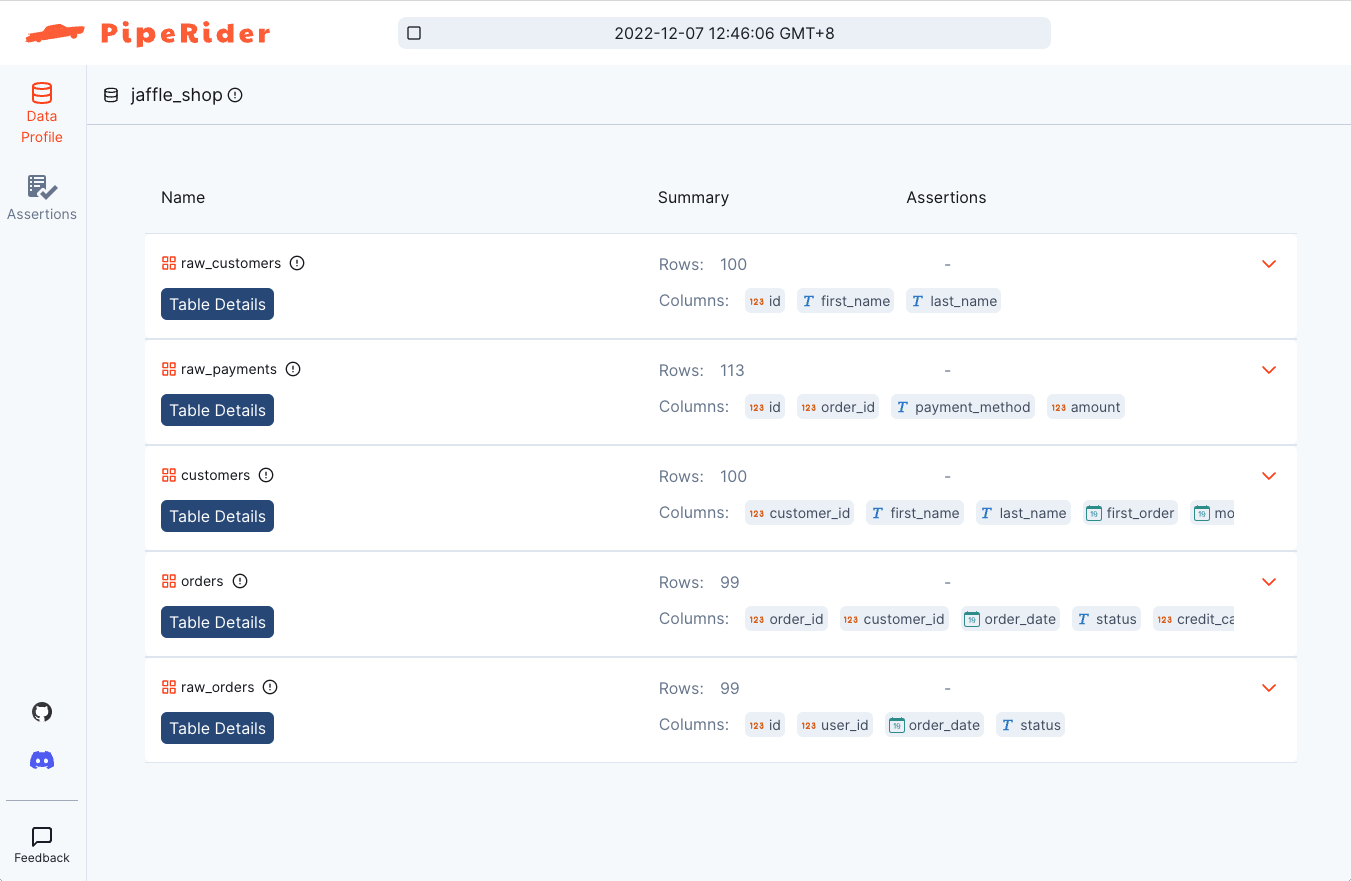Viewport: 1351px width, 881px height.
Task: Click the info icon next to orders
Action: click(240, 581)
